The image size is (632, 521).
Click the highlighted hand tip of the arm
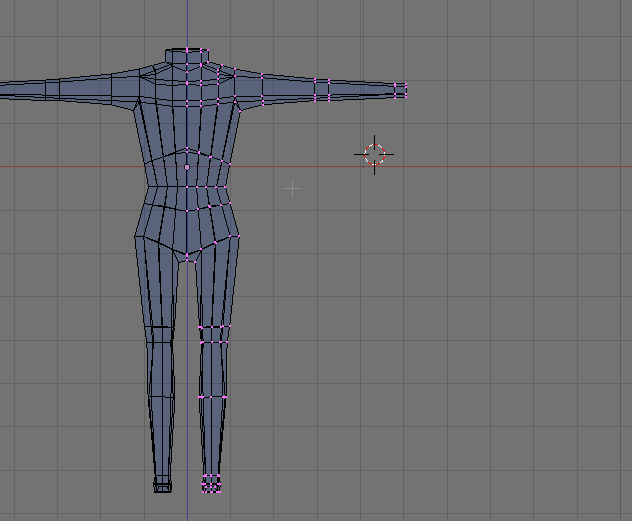(x=401, y=90)
